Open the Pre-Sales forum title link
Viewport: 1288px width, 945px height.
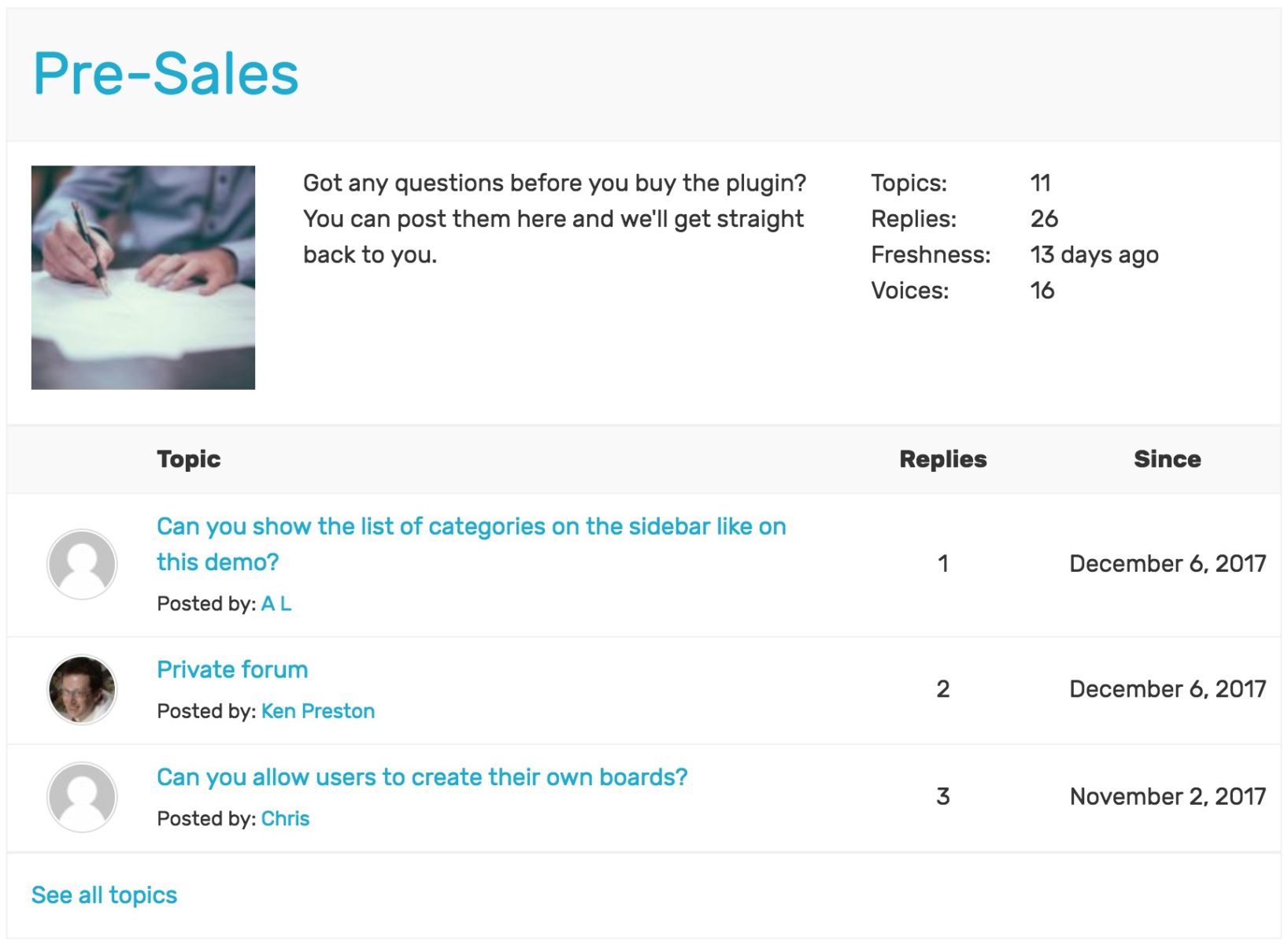coord(165,74)
